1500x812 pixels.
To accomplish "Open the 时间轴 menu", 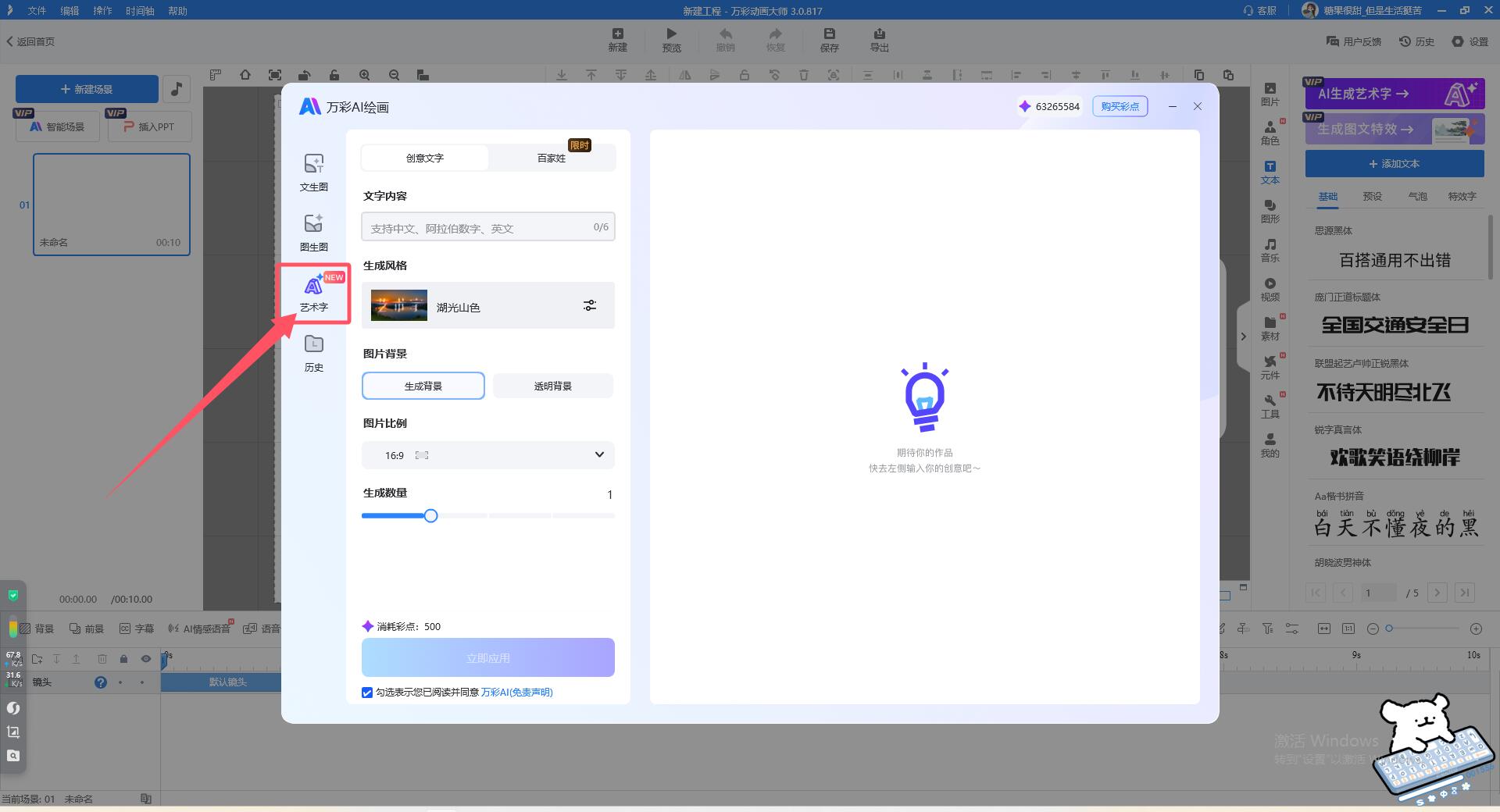I will [140, 11].
